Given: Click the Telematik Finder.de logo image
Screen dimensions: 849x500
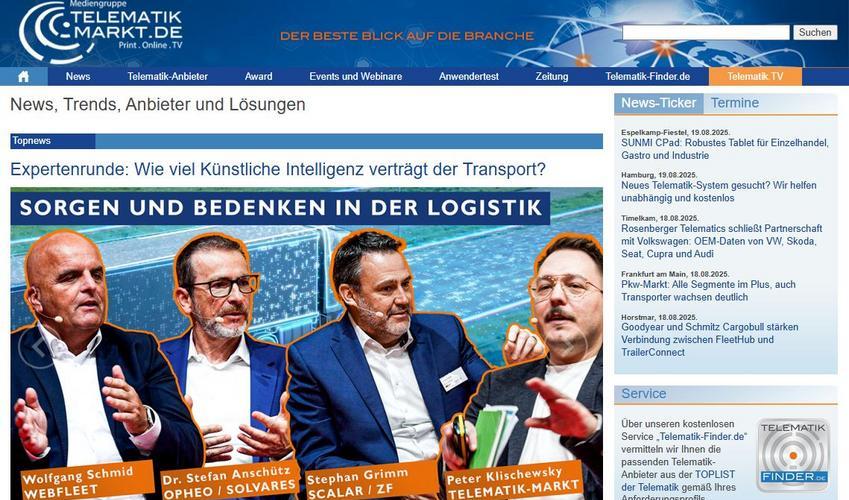Looking at the screenshot, I should (793, 454).
